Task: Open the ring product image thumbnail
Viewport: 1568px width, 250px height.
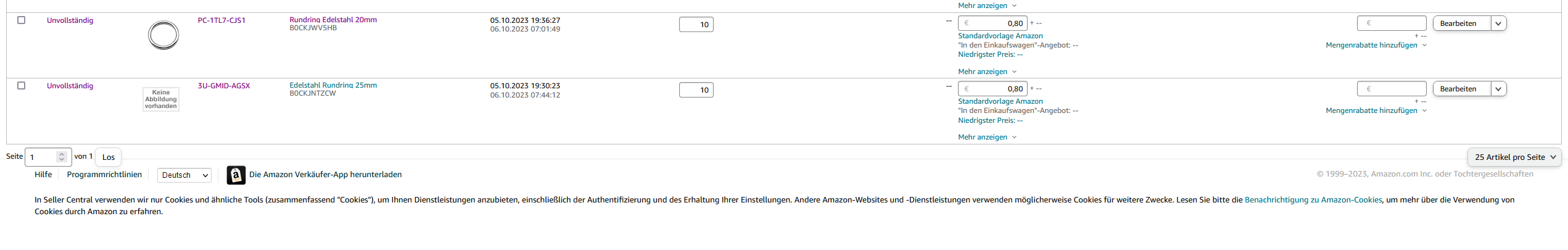Action: pyautogui.click(x=163, y=35)
